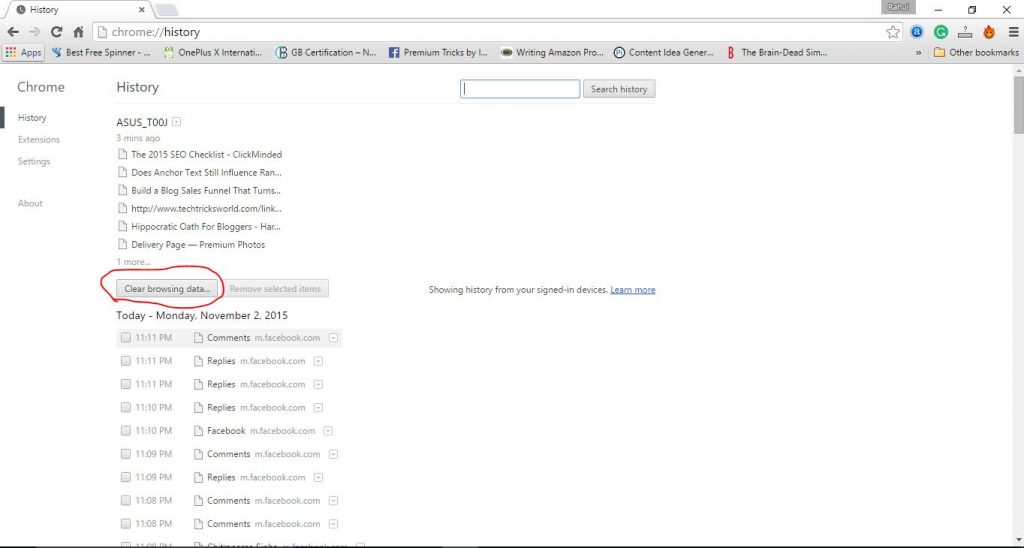
Task: Check the 11:10 PM Facebook entry
Action: click(x=126, y=430)
